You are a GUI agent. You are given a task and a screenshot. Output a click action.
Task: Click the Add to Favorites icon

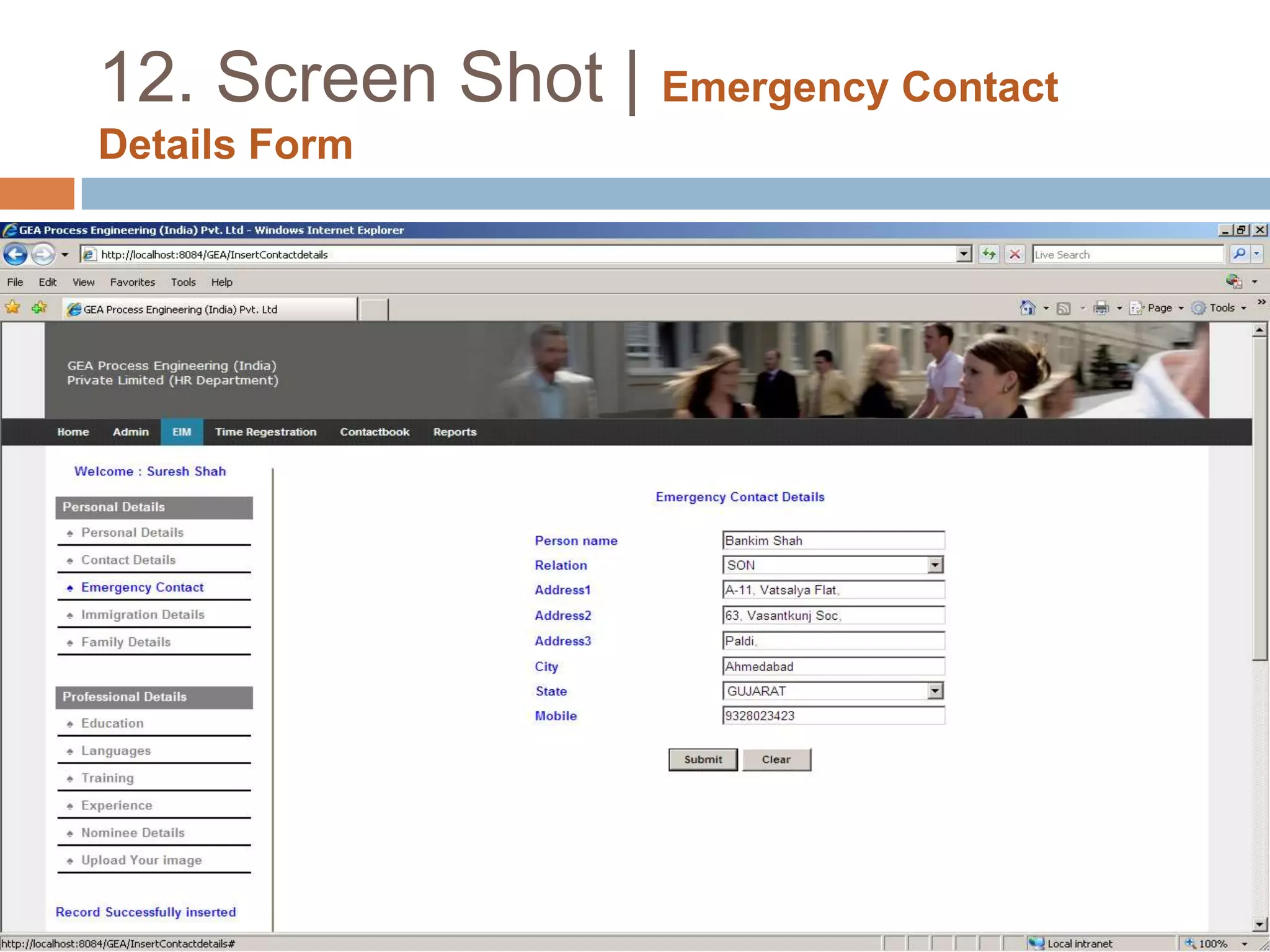point(39,307)
